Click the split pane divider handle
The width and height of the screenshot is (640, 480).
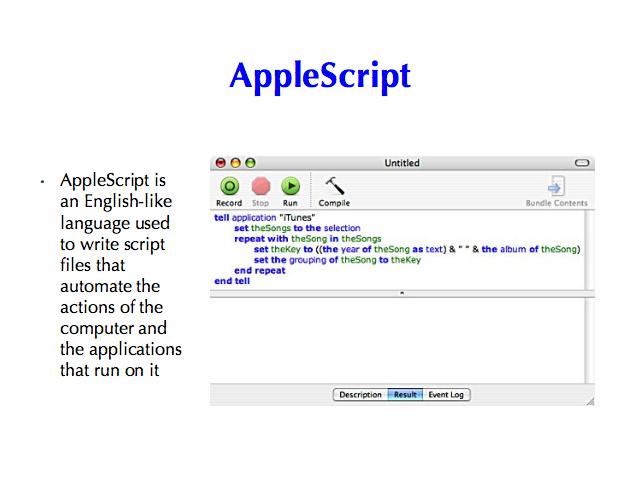tap(402, 293)
